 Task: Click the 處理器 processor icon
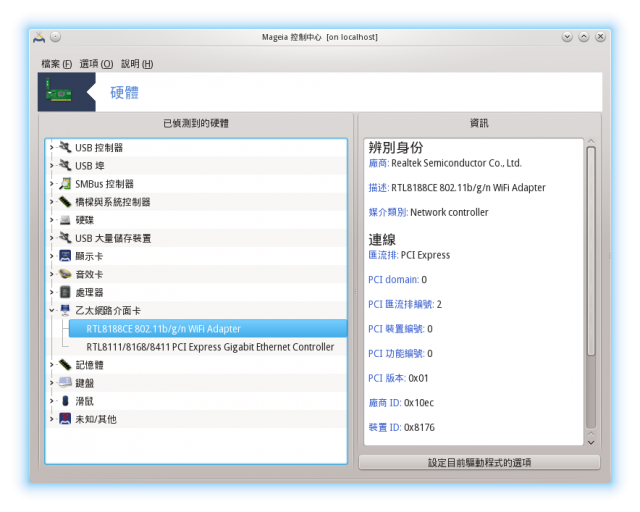[65, 292]
